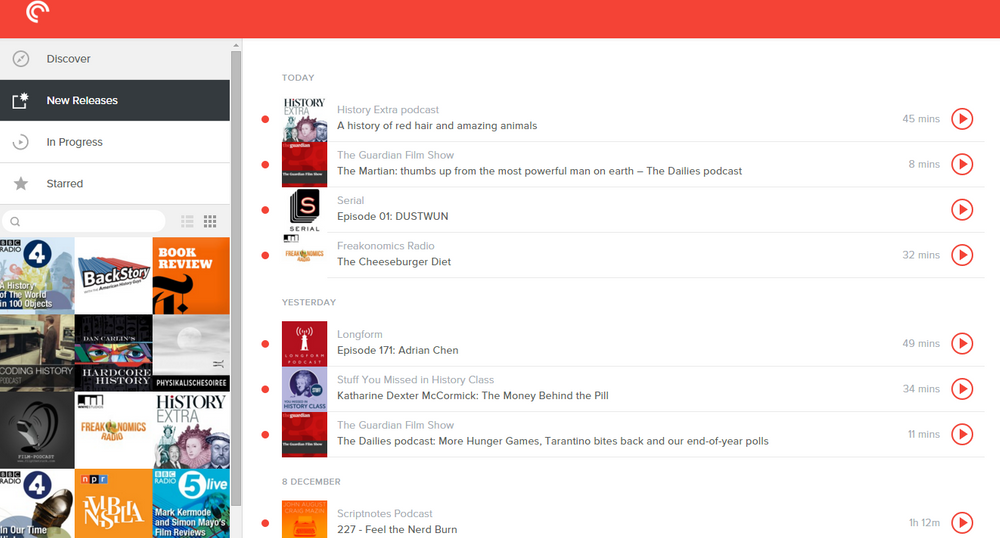Viewport: 1000px width, 538px height.
Task: Play Katharine Dexter McCormick episode
Action: click(961, 389)
